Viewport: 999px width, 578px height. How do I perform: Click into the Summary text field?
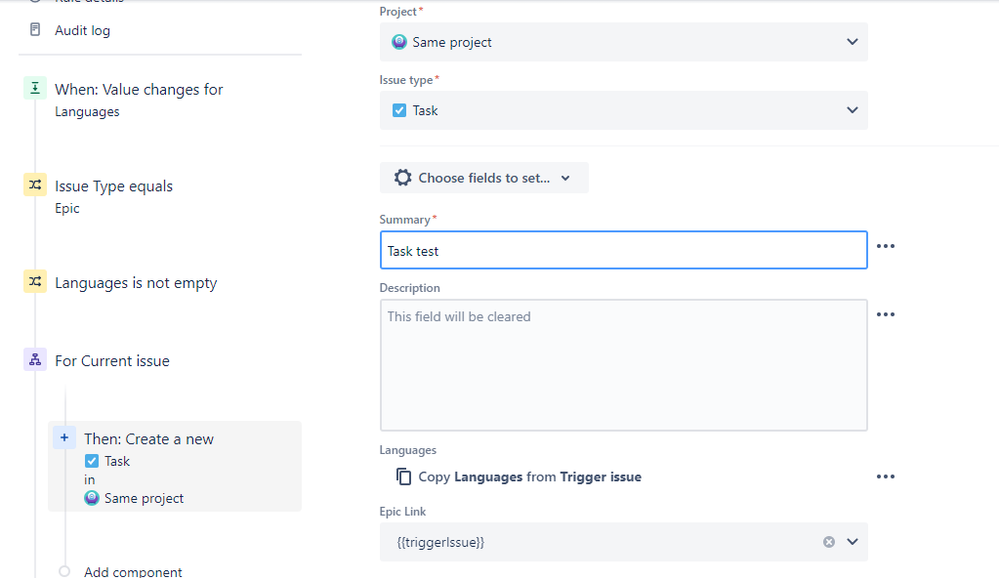[623, 251]
